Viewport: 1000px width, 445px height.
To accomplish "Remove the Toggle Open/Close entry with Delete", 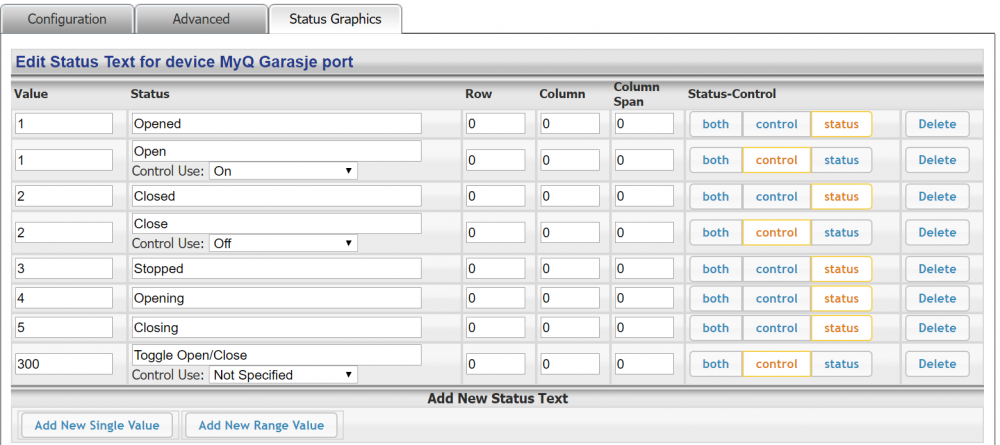I will pyautogui.click(x=937, y=364).
